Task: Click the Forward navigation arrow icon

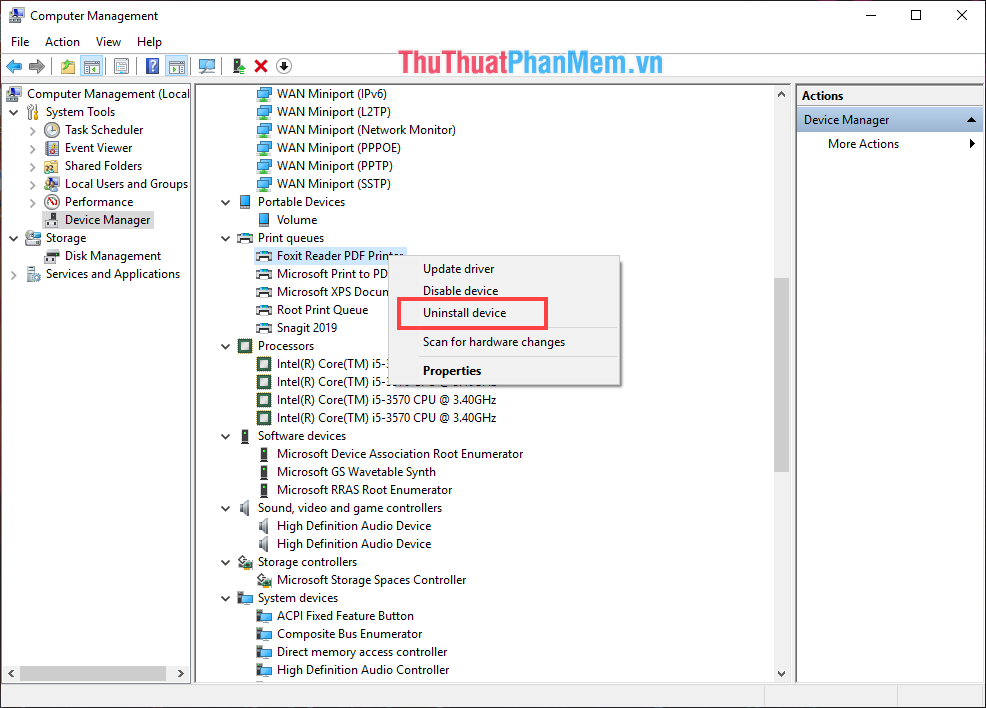Action: 37,66
